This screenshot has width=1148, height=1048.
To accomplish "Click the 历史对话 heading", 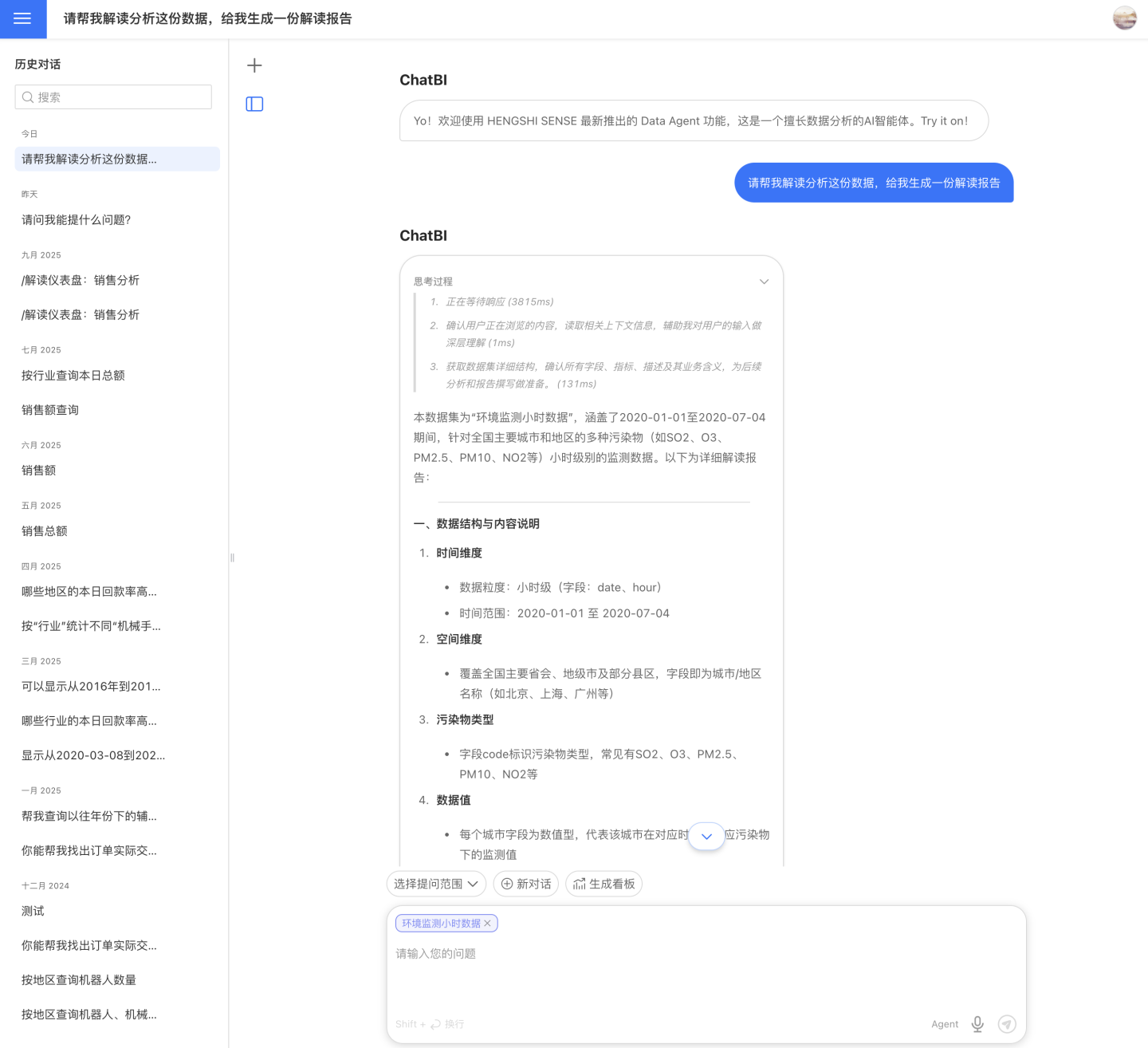I will [37, 64].
